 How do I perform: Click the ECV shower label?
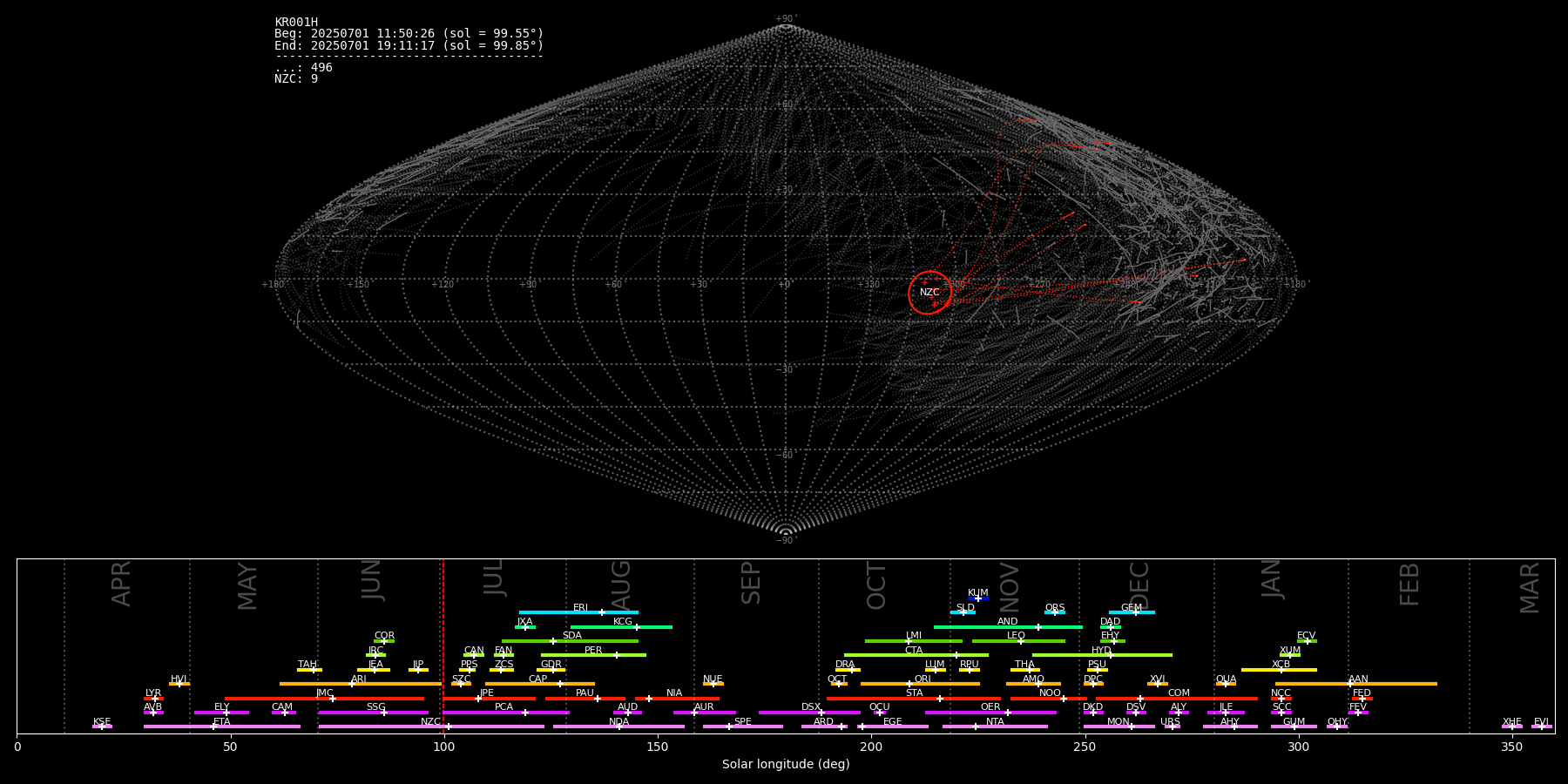click(x=1307, y=636)
